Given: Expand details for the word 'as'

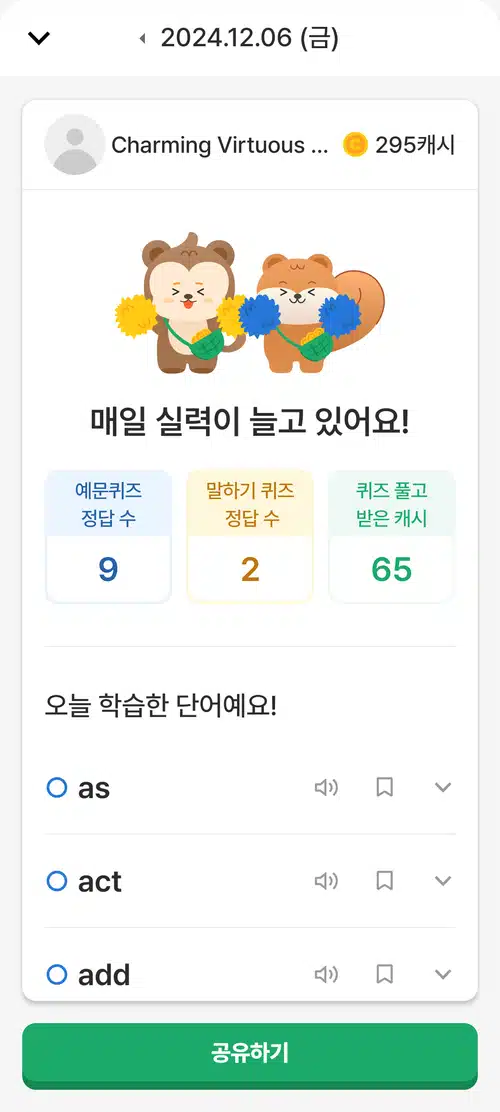Looking at the screenshot, I should point(443,787).
